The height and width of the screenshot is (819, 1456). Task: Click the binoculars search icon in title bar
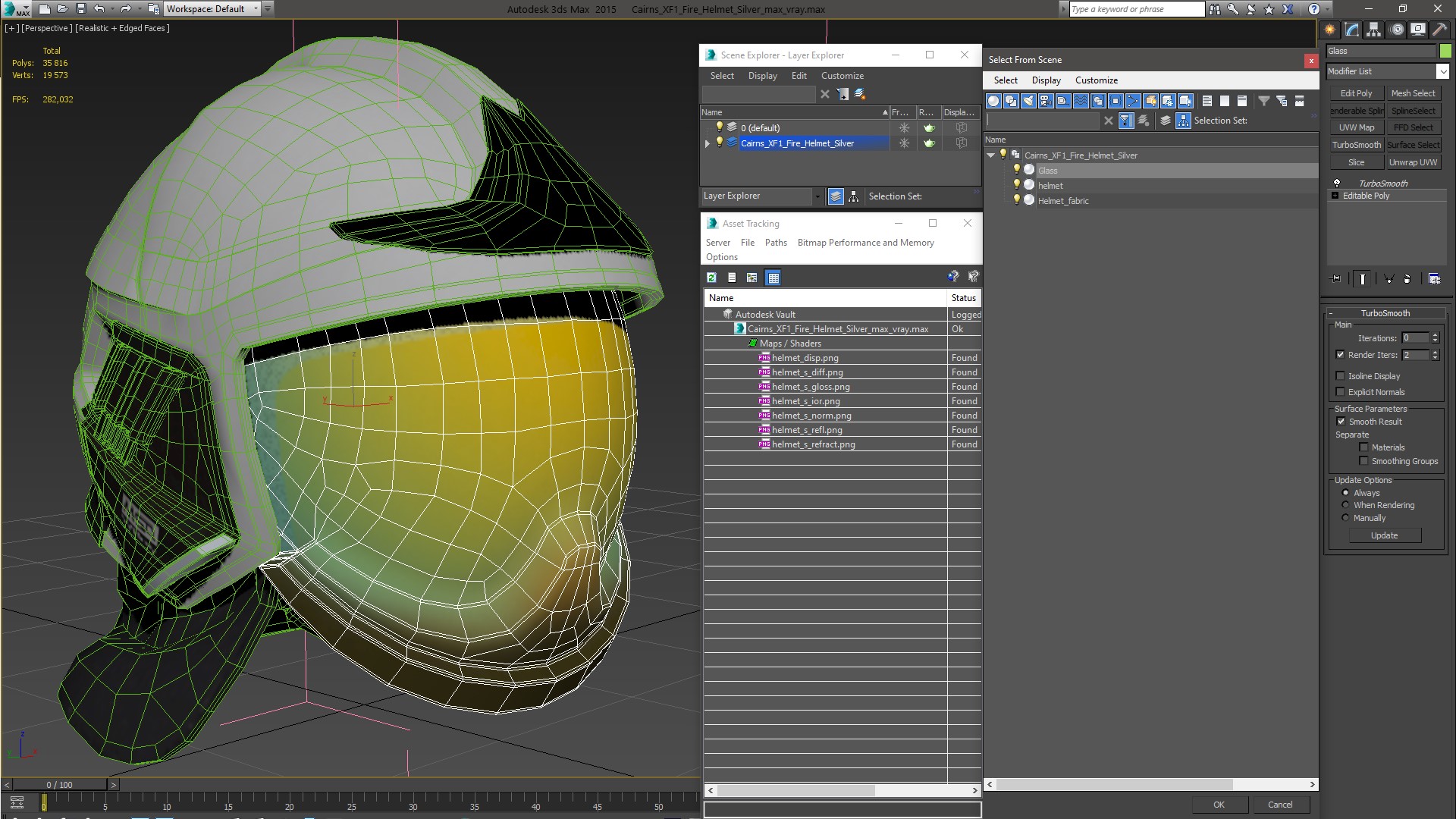pos(1215,9)
